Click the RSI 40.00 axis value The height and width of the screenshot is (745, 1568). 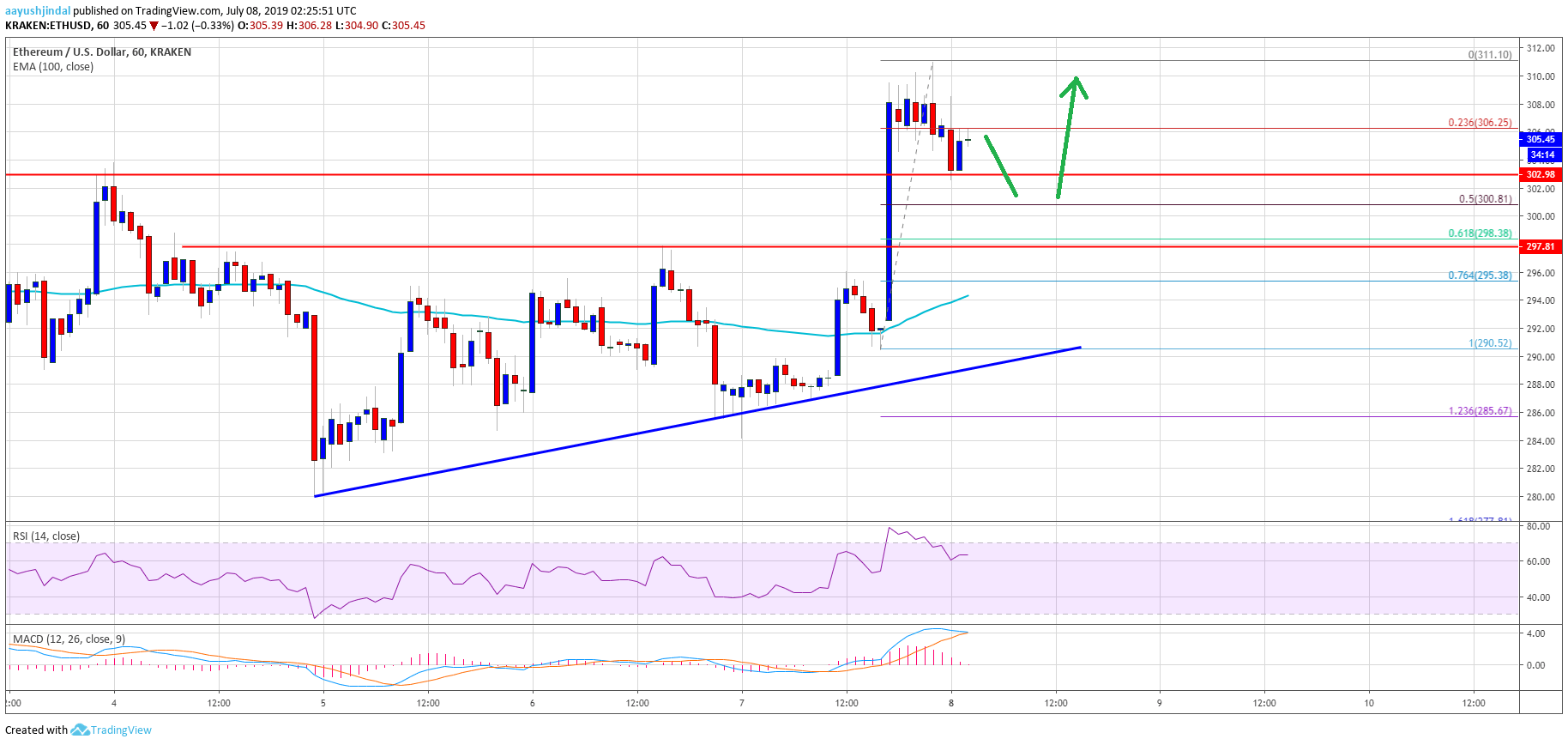tap(1537, 597)
